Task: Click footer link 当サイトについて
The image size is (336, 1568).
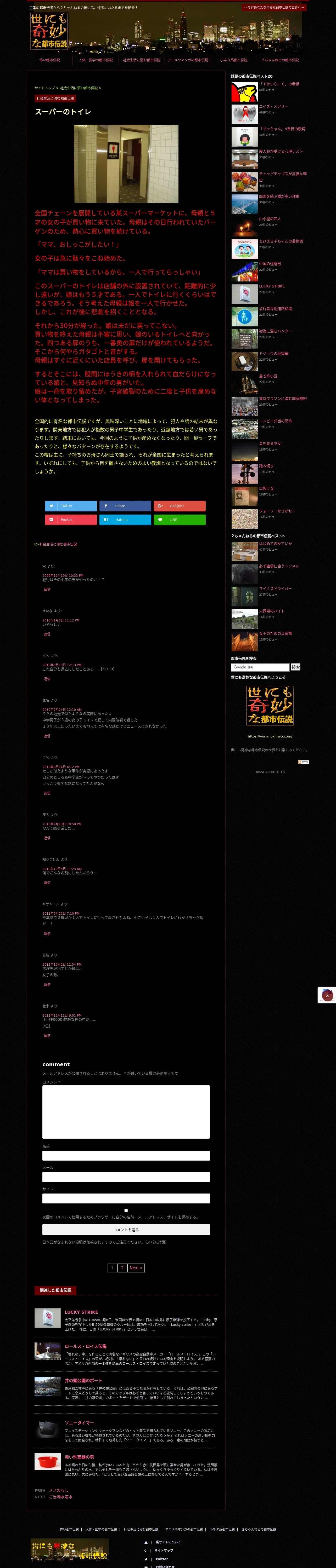Action: tap(168, 1542)
